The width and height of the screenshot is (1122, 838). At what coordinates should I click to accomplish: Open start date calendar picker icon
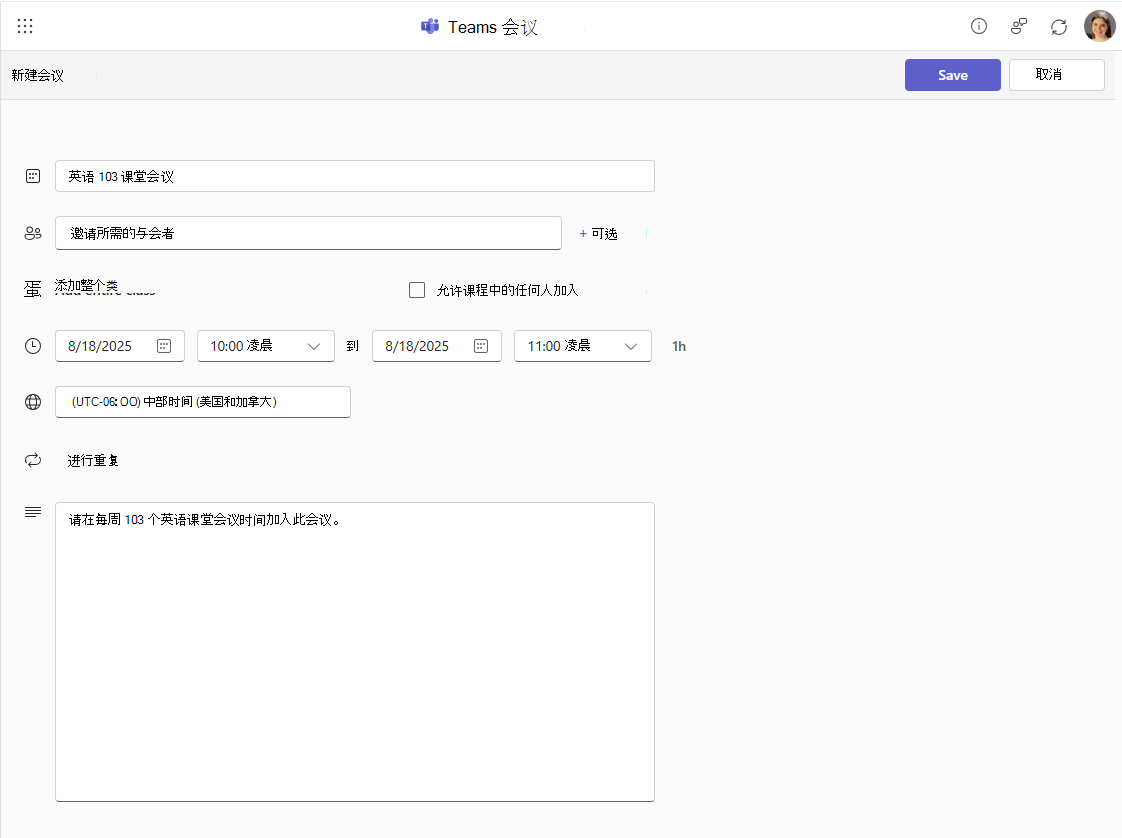click(x=164, y=346)
